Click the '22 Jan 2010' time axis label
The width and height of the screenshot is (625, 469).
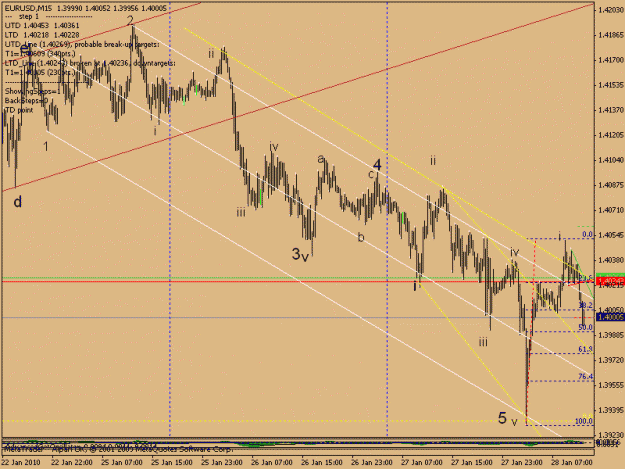pos(21,463)
